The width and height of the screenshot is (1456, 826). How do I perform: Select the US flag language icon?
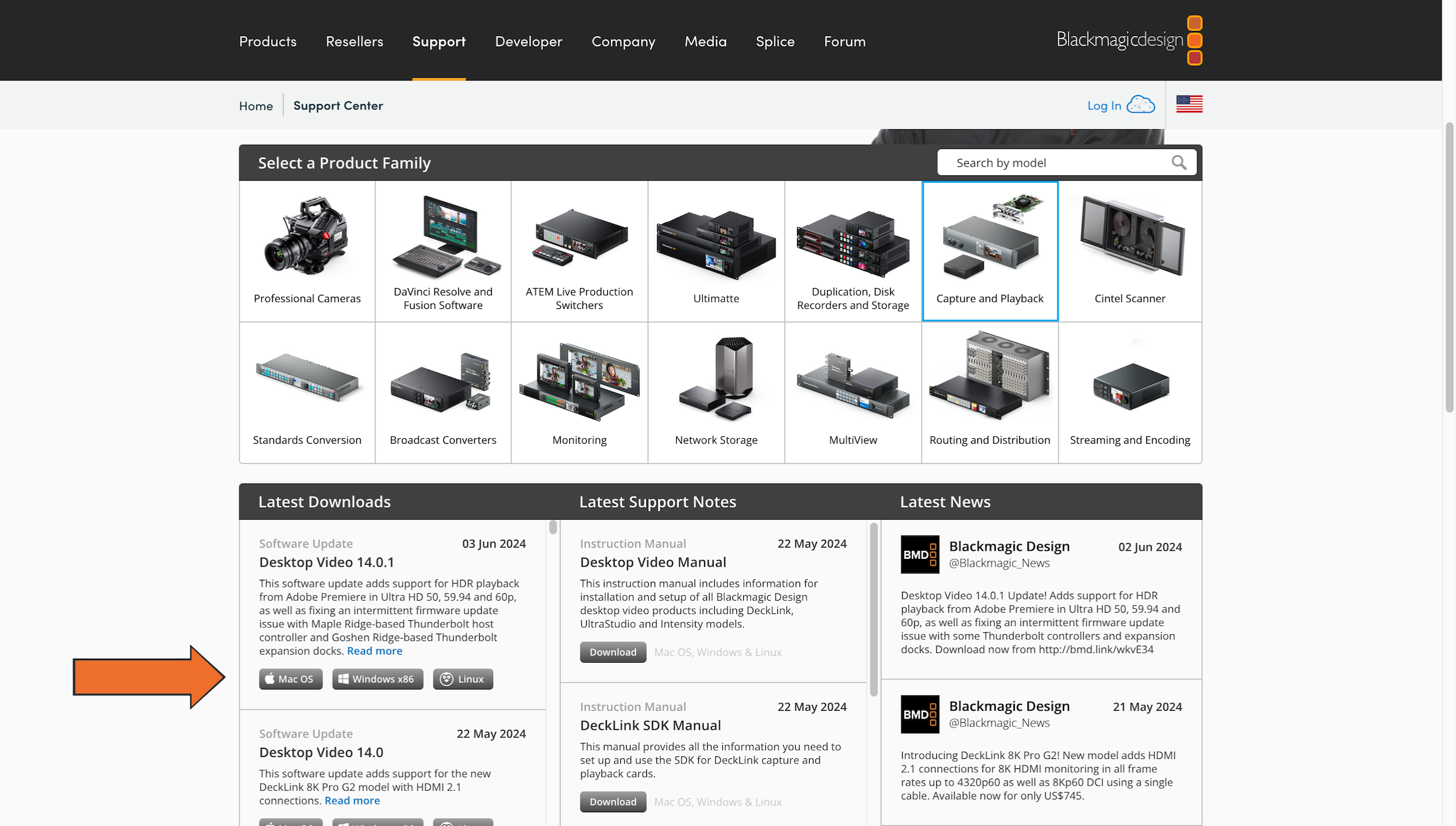[x=1189, y=104]
